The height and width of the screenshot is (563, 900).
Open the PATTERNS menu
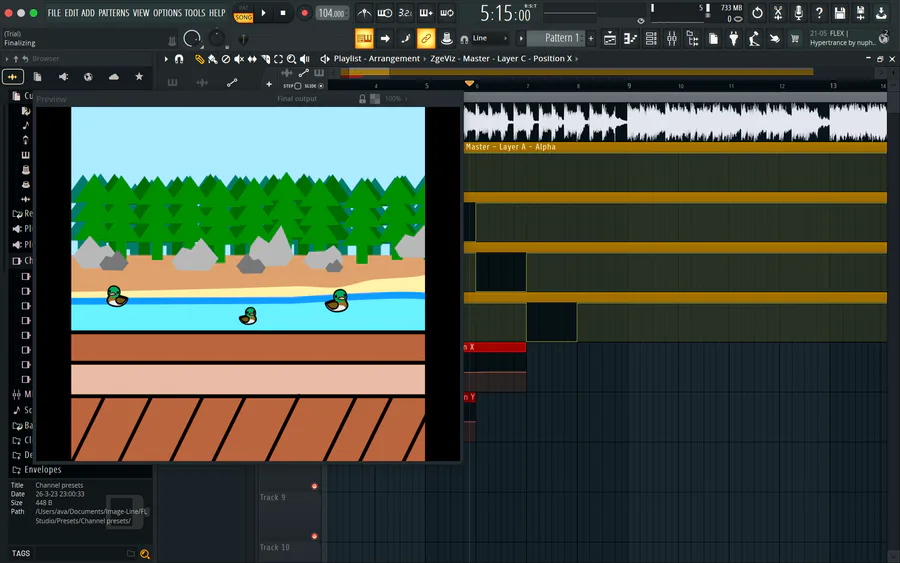(x=114, y=13)
